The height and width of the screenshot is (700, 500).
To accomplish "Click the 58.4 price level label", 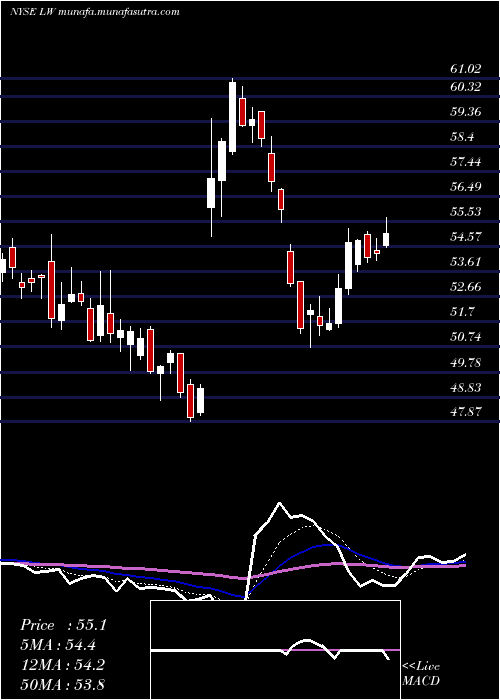I will click(462, 137).
